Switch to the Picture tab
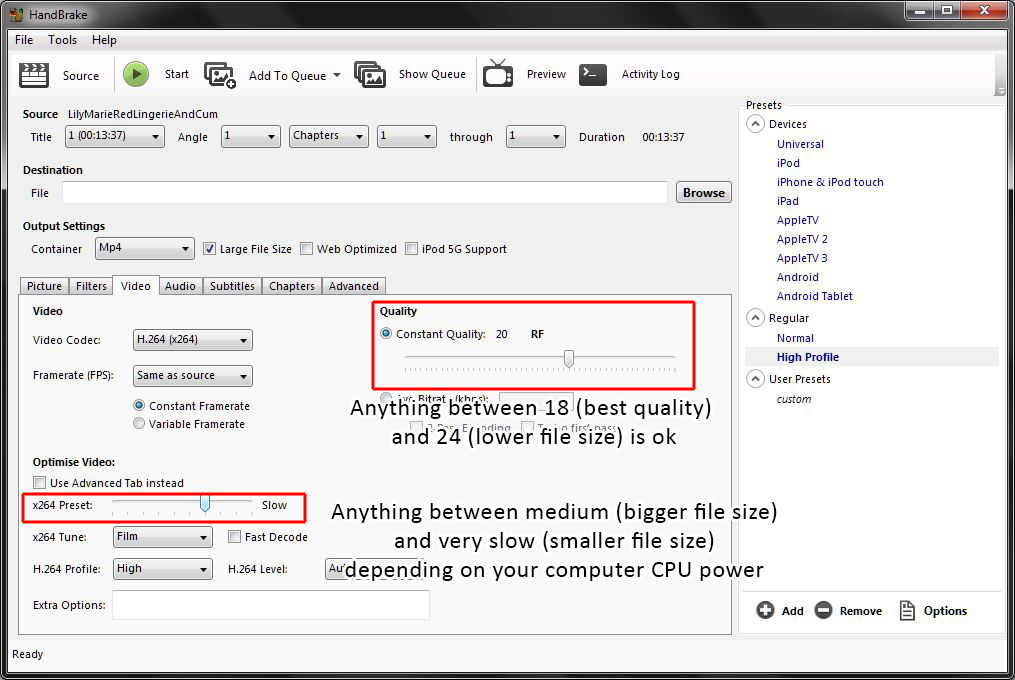This screenshot has width=1015, height=680. click(44, 286)
